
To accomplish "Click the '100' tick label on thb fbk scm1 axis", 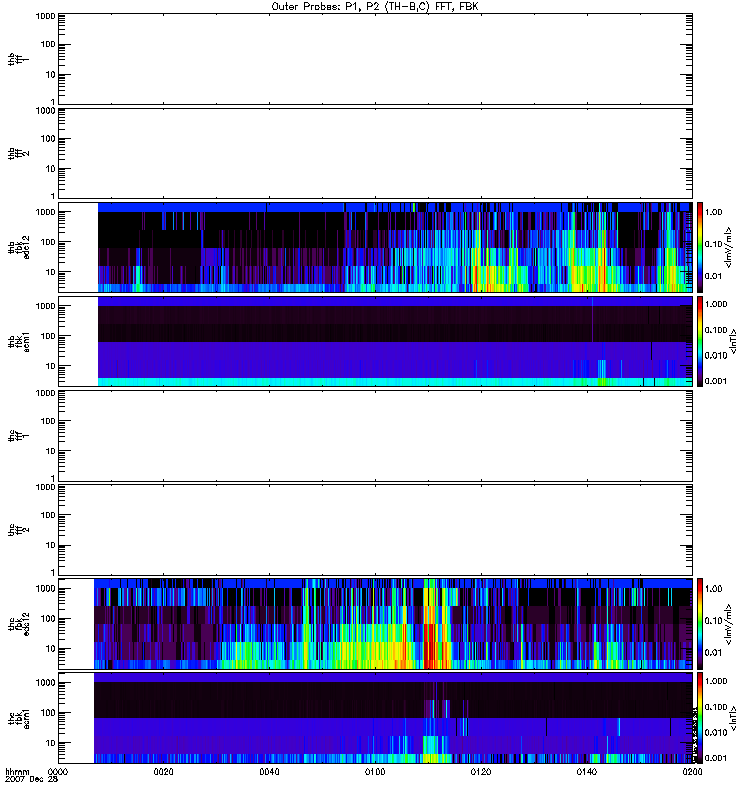I will pos(48,336).
